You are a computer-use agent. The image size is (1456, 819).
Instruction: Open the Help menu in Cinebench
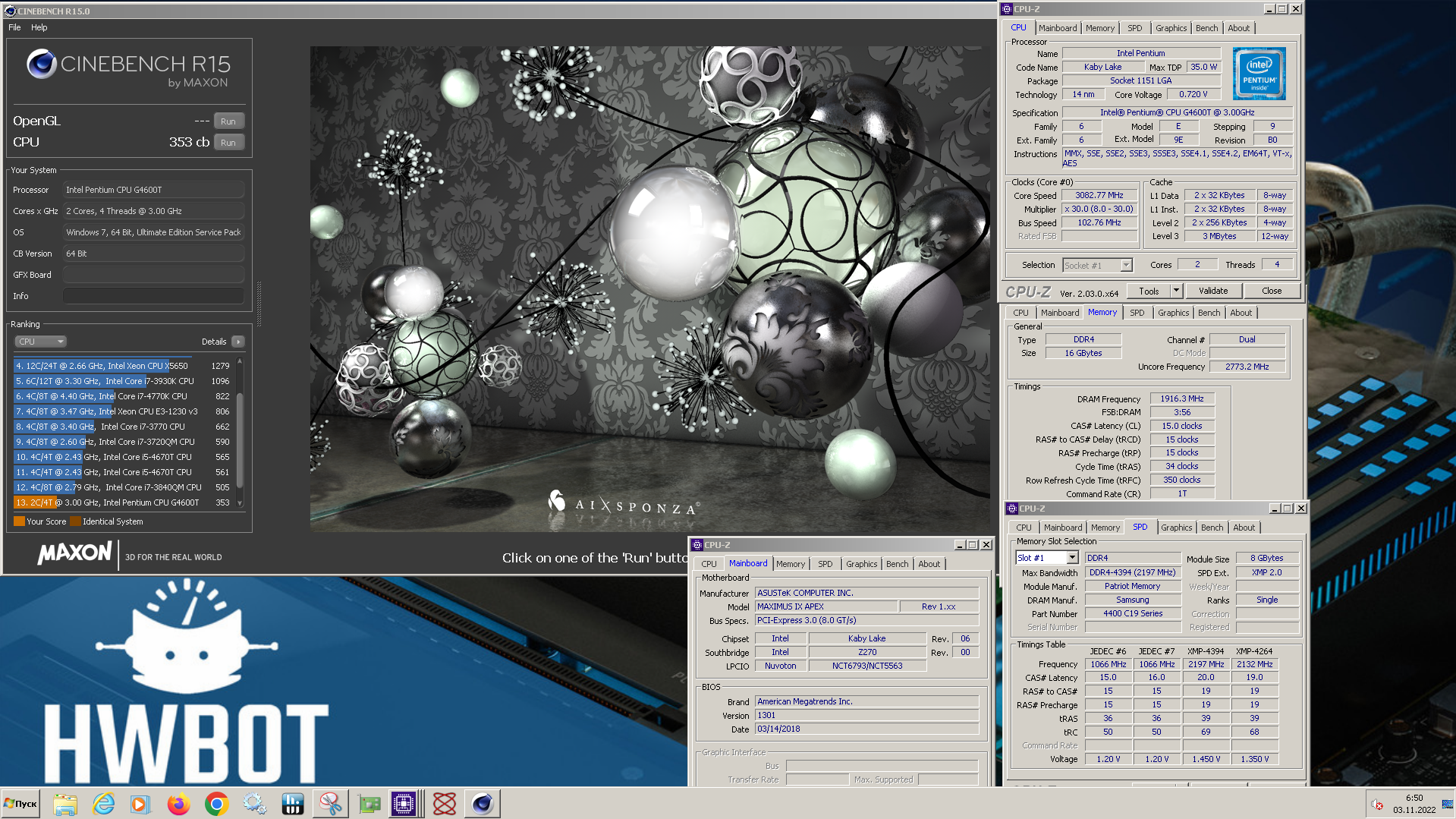click(x=39, y=27)
